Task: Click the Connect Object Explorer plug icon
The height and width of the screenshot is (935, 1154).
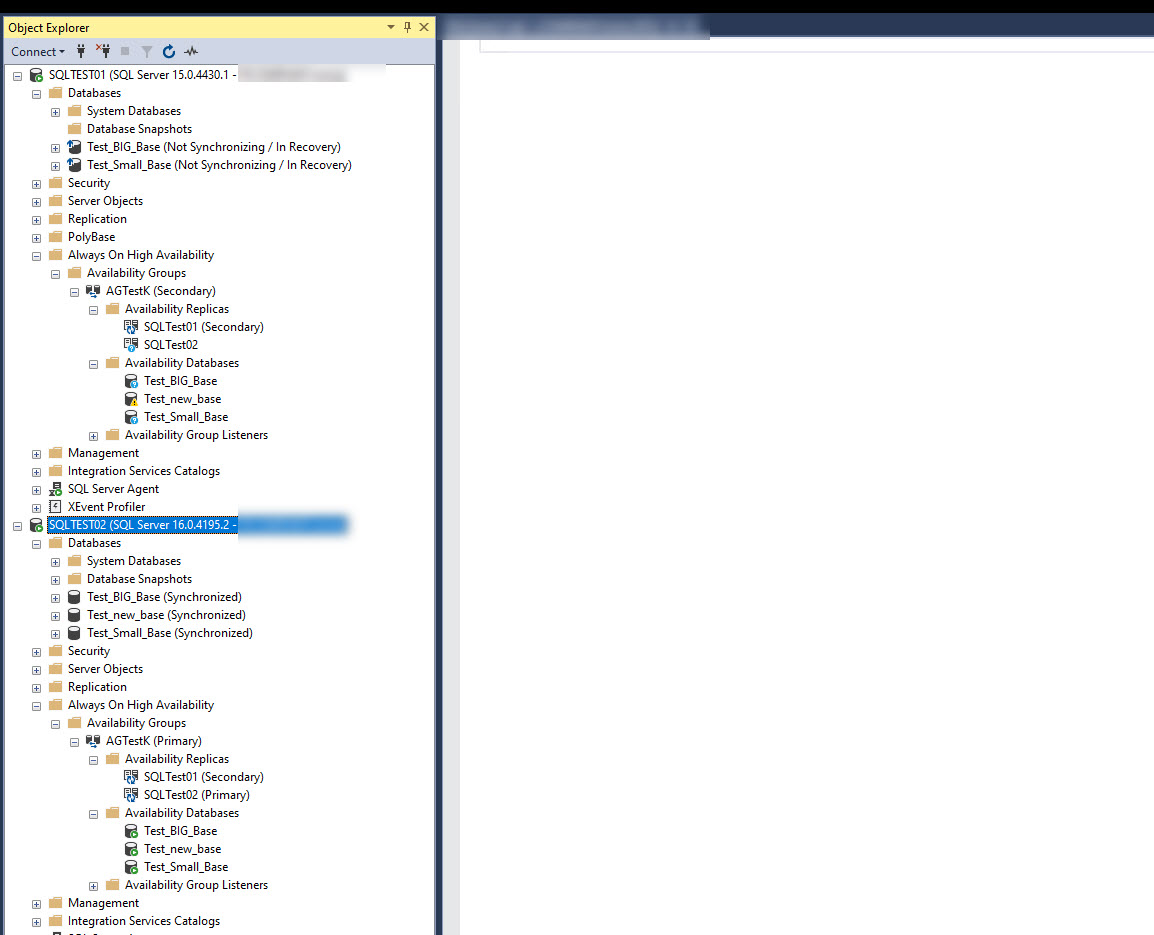Action: point(81,52)
